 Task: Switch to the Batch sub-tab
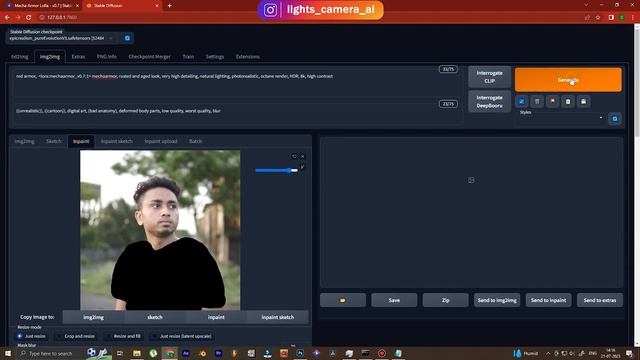coord(195,141)
